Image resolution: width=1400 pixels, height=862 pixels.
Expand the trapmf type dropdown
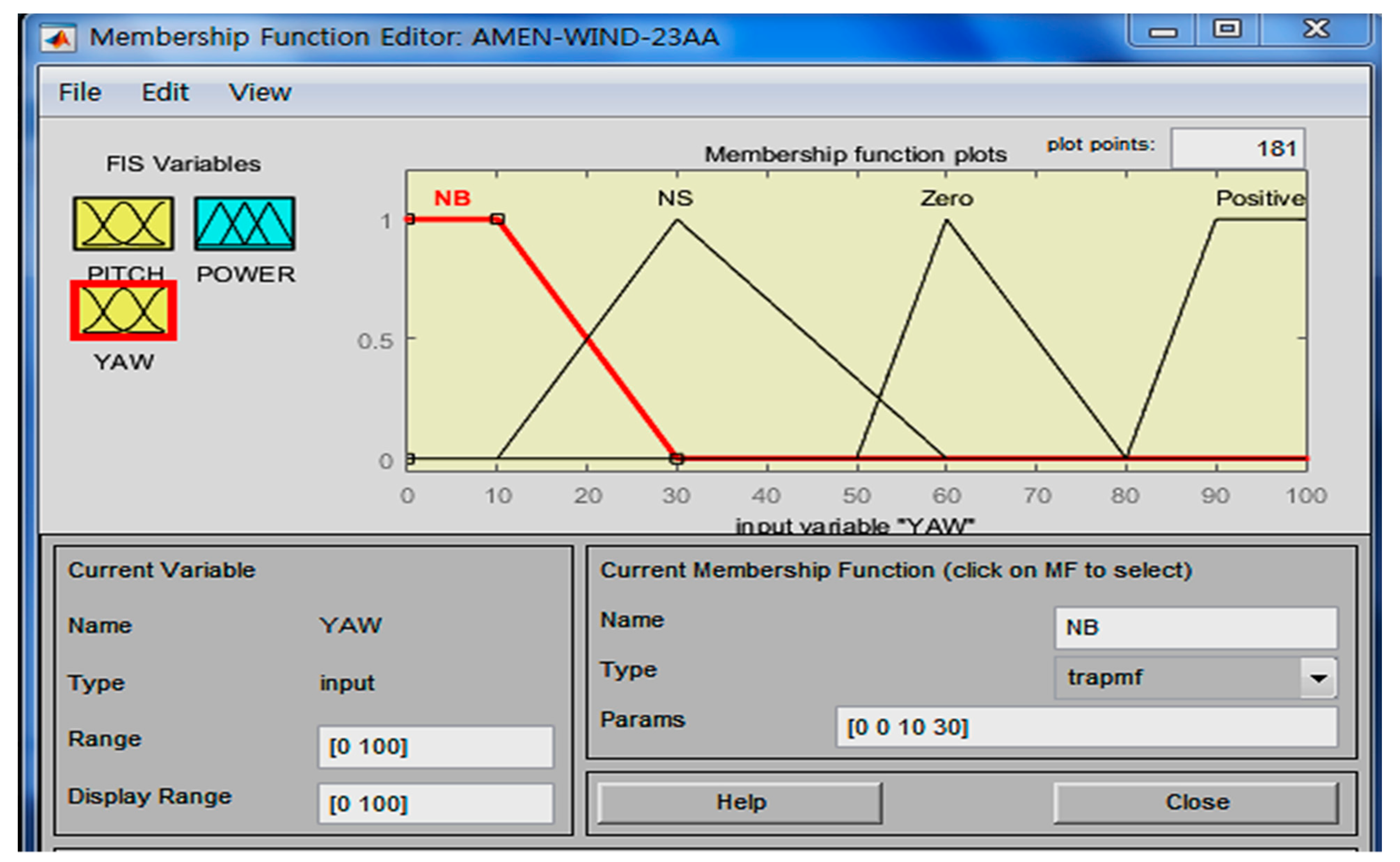tap(1318, 678)
